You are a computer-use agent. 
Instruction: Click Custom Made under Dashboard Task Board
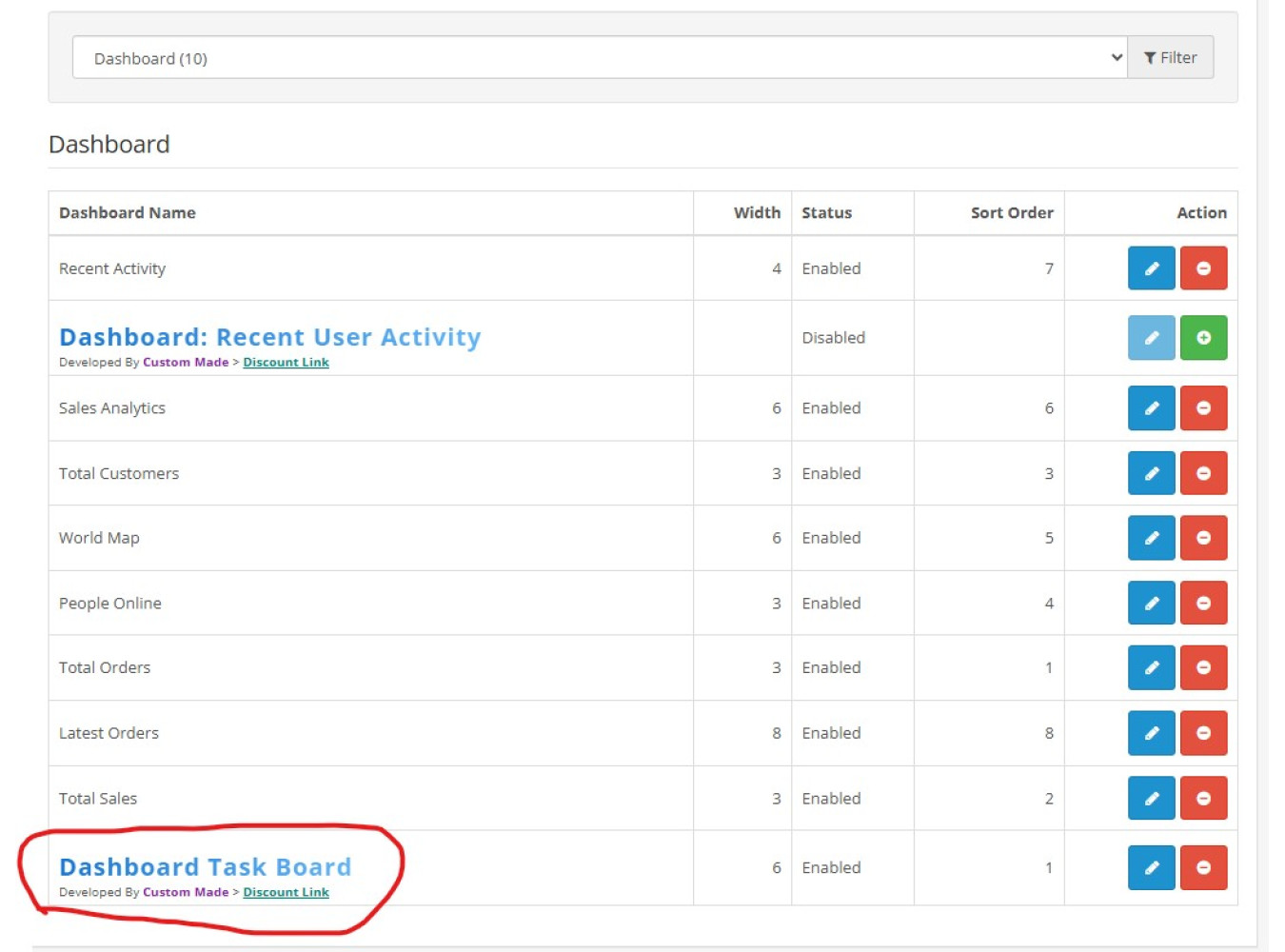(x=186, y=893)
